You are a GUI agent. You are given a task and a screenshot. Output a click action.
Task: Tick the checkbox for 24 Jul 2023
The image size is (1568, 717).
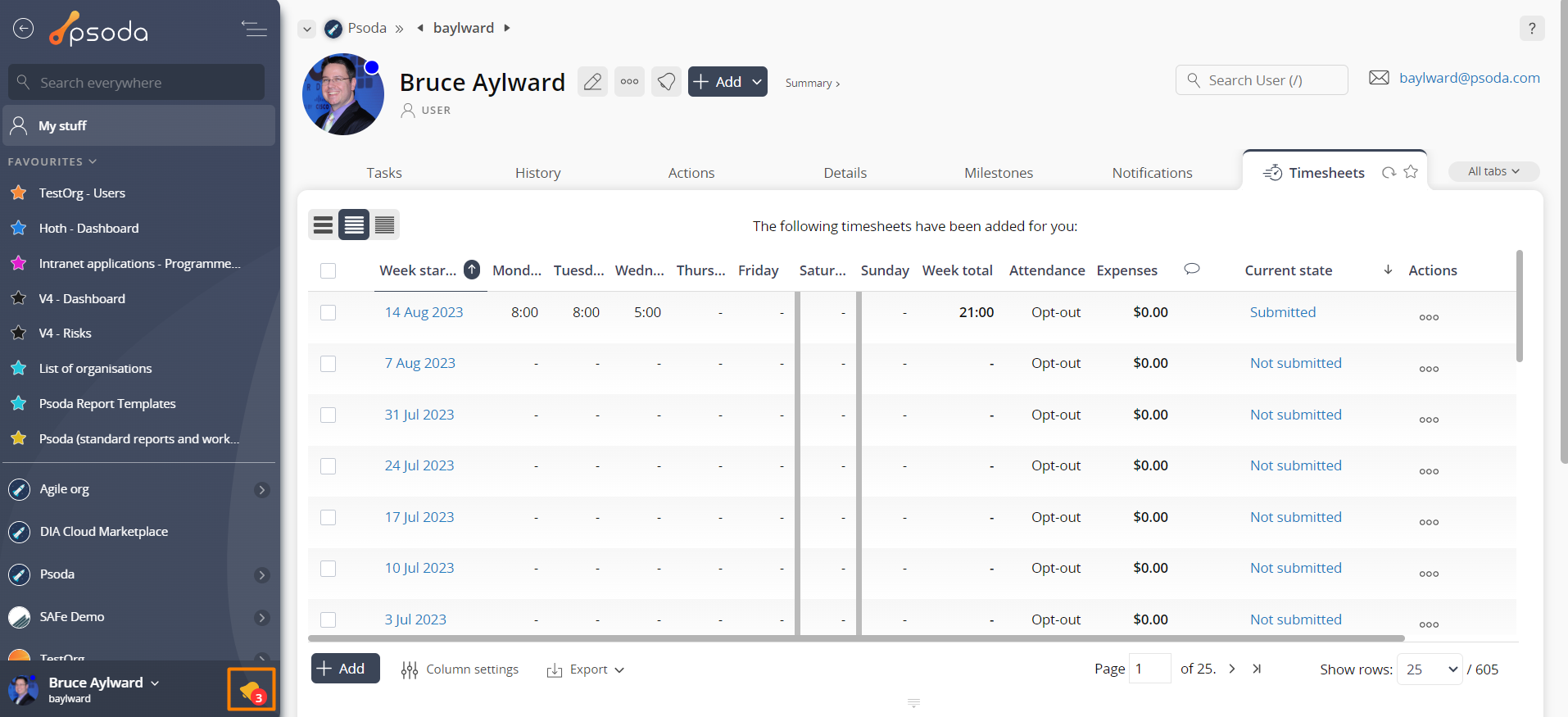point(328,466)
